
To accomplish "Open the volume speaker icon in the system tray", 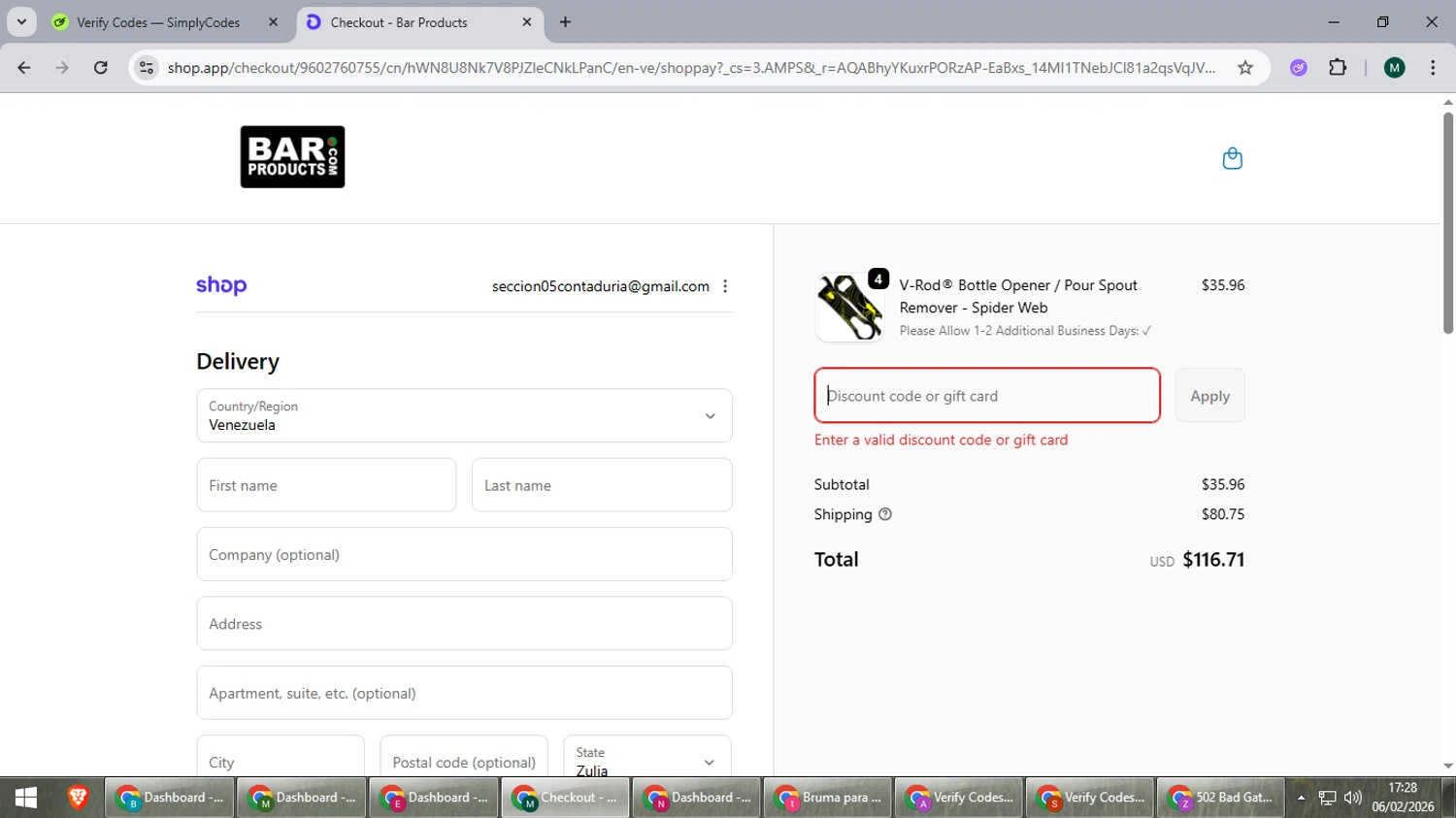I will [x=1352, y=798].
